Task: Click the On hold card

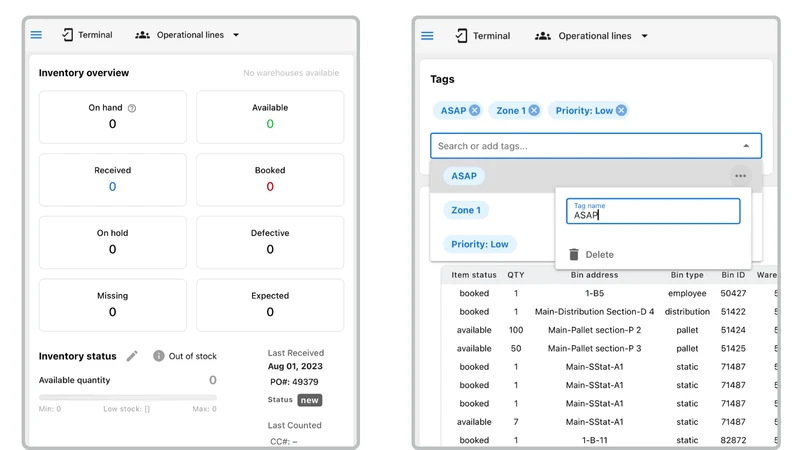Action: (x=113, y=242)
